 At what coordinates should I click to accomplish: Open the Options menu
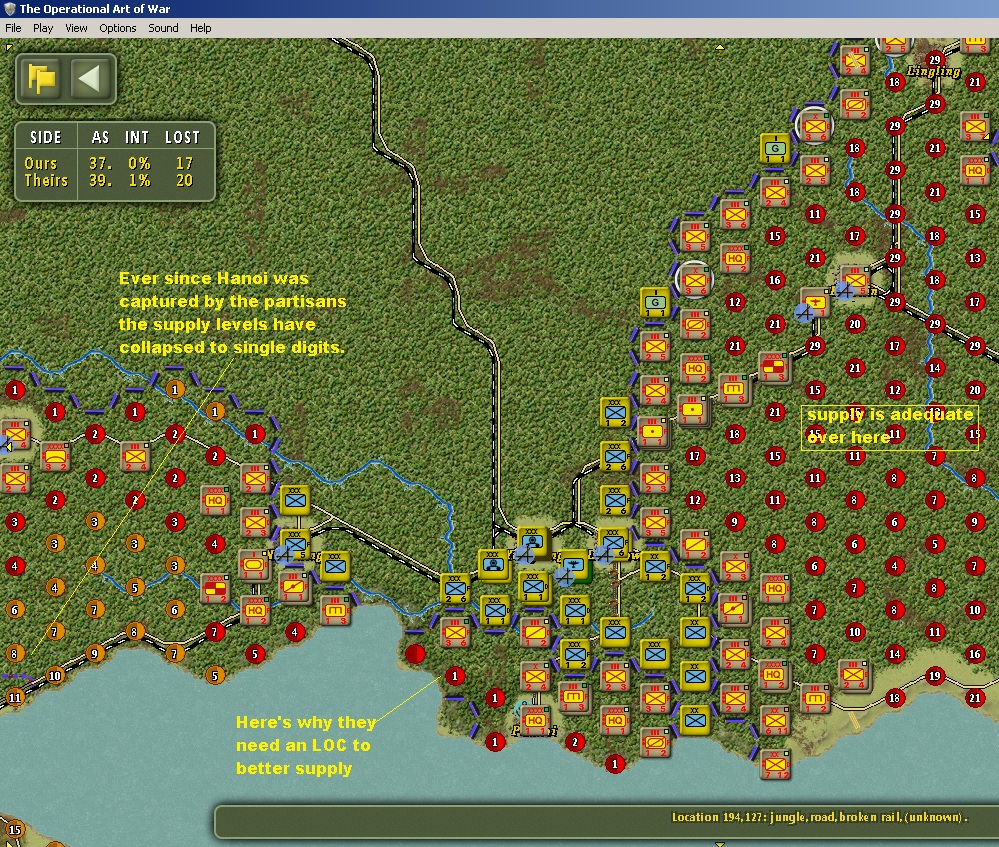point(117,28)
